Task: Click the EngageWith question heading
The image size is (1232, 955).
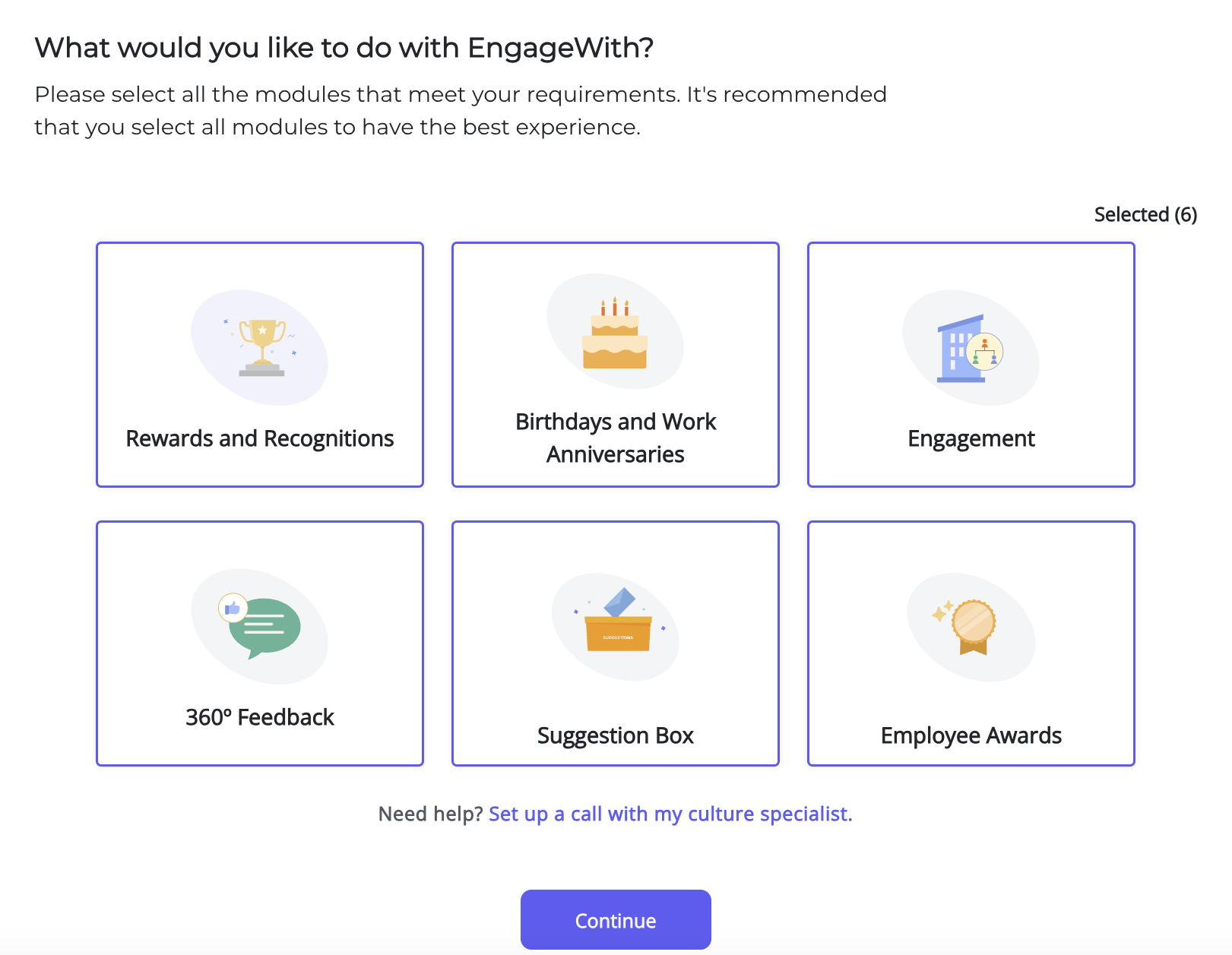Action: point(344,48)
